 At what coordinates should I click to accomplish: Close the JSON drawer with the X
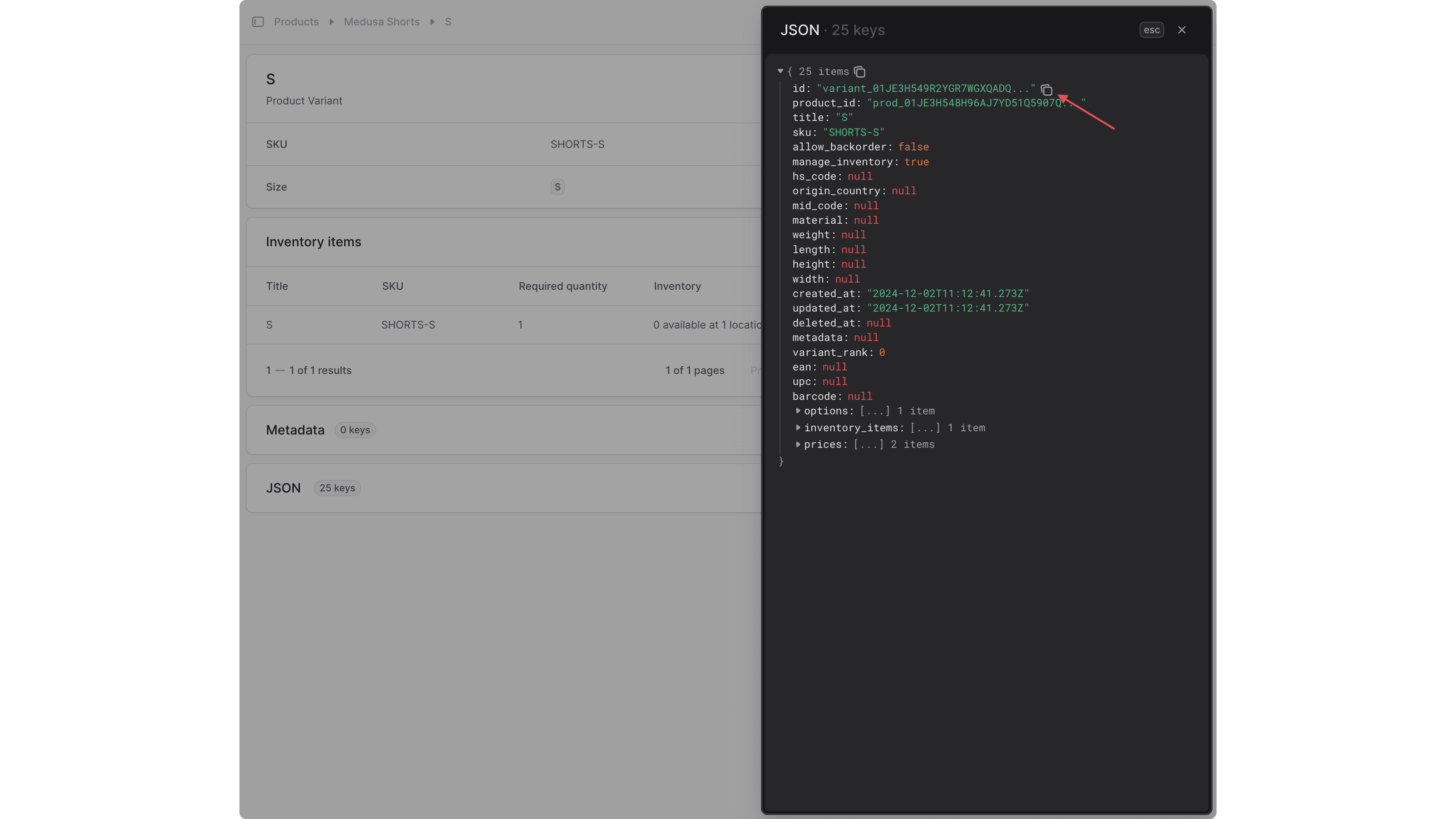click(x=1181, y=29)
